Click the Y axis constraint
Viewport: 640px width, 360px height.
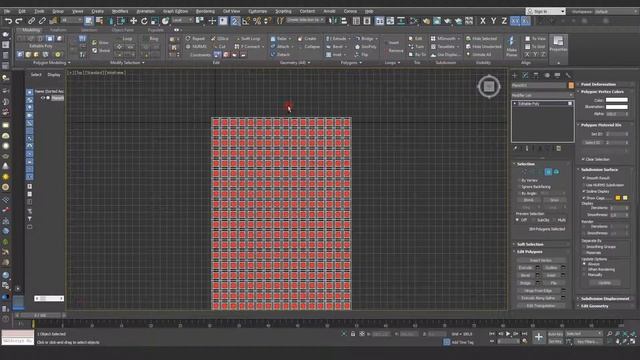(493, 21)
